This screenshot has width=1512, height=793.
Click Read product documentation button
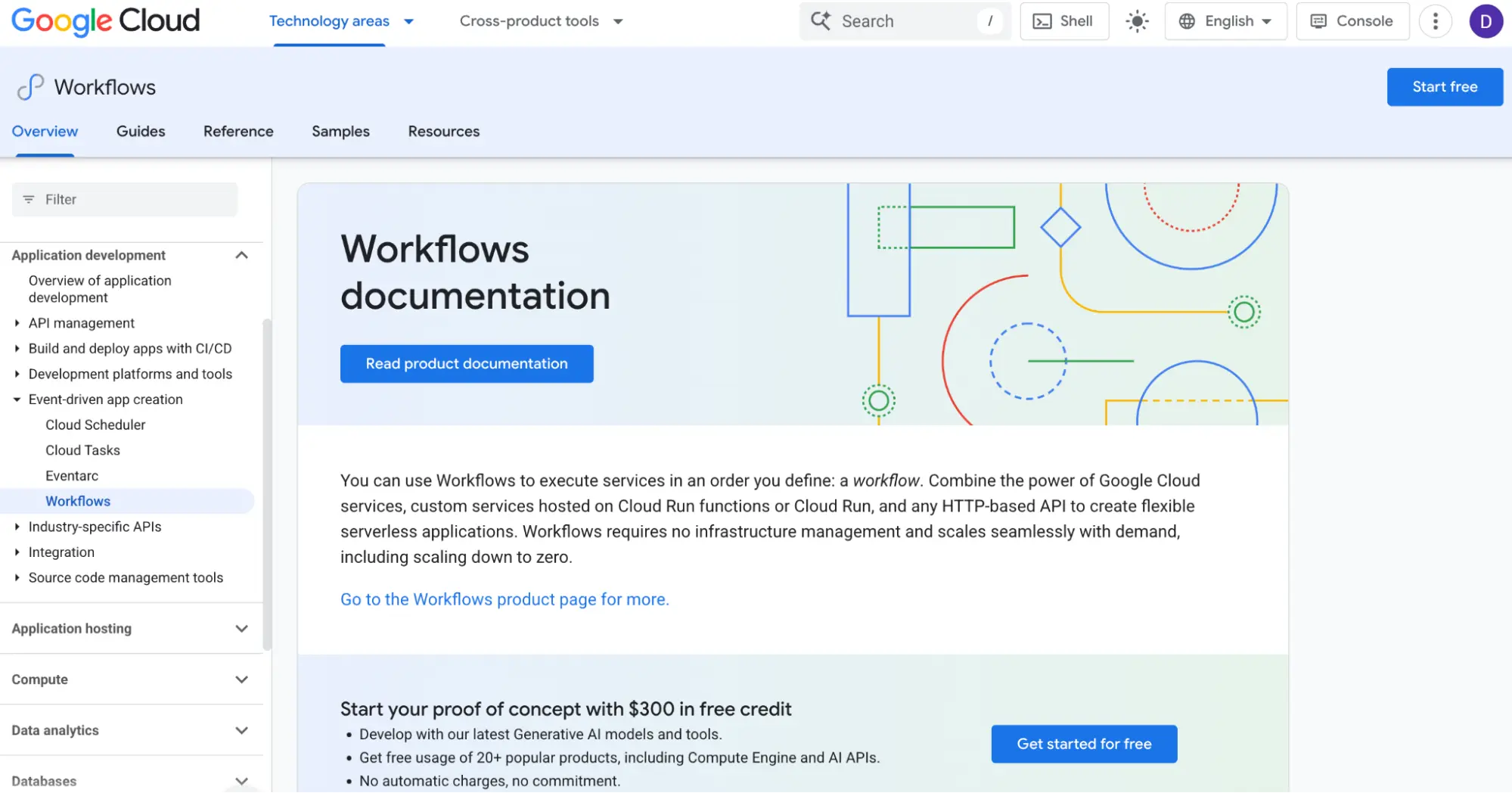click(467, 364)
